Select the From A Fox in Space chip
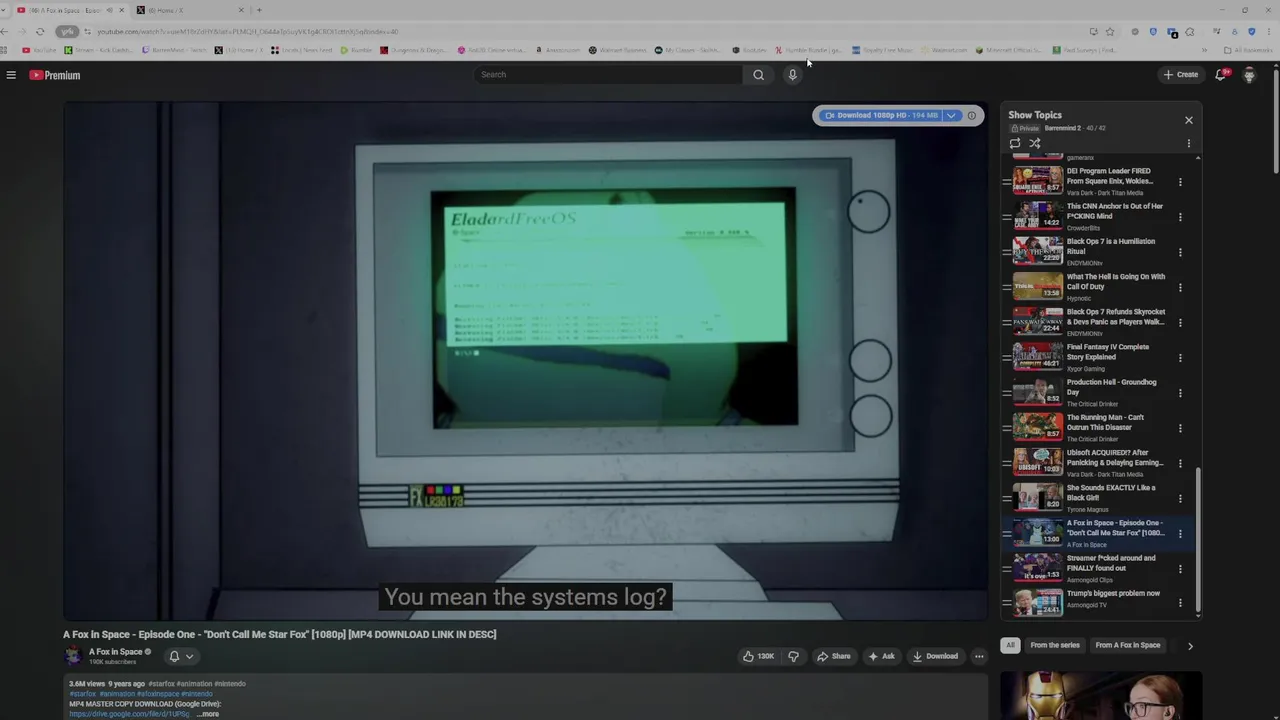The height and width of the screenshot is (720, 1280). tap(1128, 645)
